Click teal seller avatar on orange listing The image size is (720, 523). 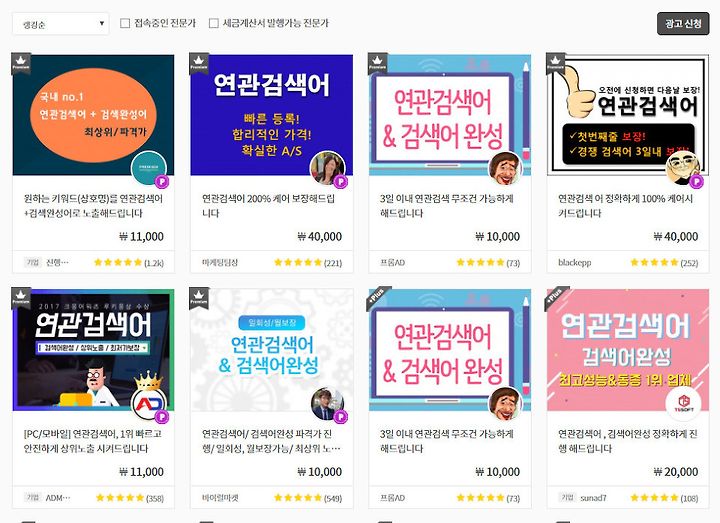pos(149,169)
